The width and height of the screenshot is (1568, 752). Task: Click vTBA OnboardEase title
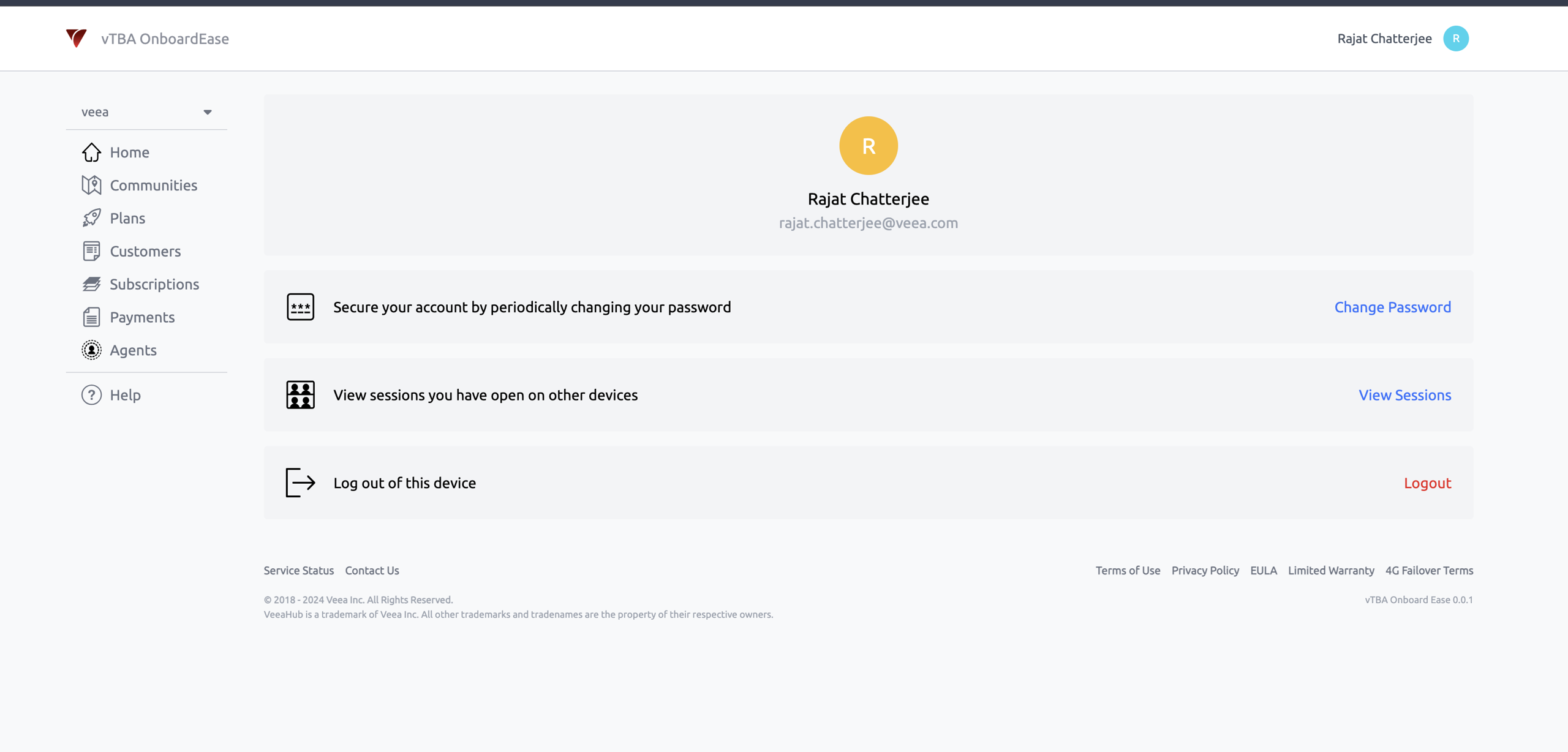pyautogui.click(x=165, y=39)
